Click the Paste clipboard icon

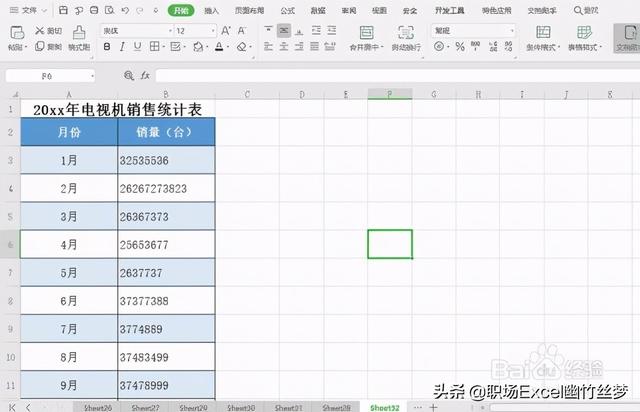[x=17, y=32]
